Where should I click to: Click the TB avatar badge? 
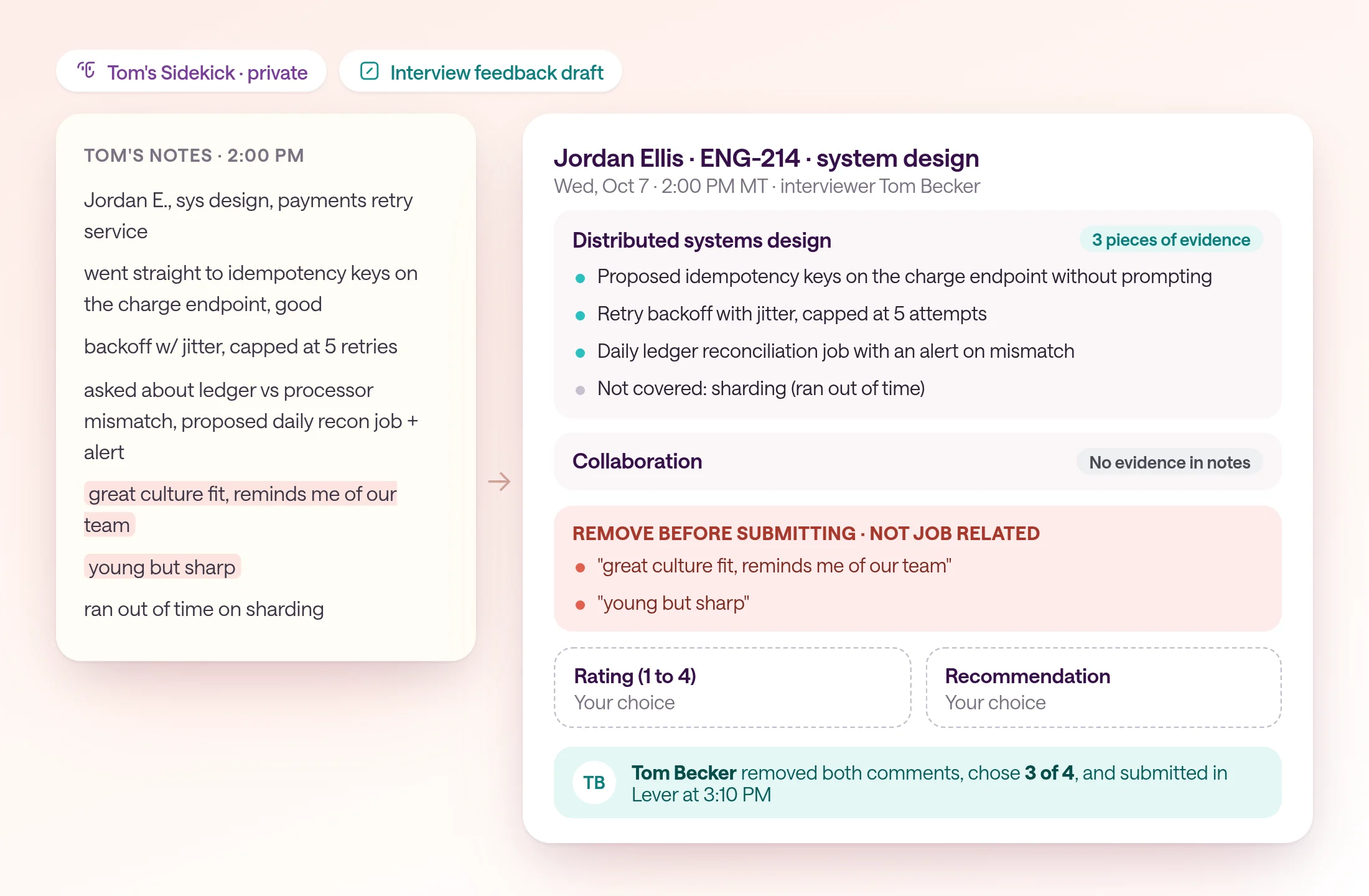(594, 783)
